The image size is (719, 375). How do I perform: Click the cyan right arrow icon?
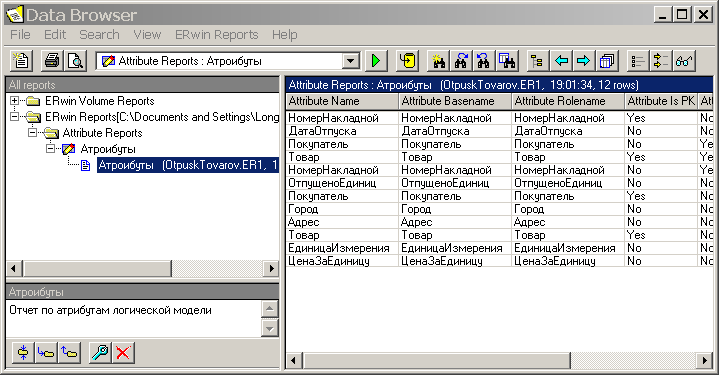tap(583, 61)
